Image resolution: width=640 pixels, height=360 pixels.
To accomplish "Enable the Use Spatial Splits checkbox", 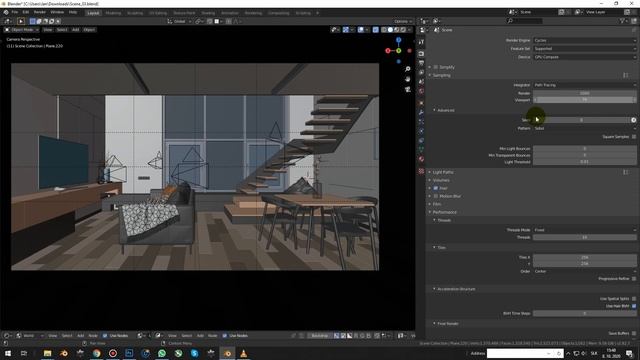I will point(634,299).
